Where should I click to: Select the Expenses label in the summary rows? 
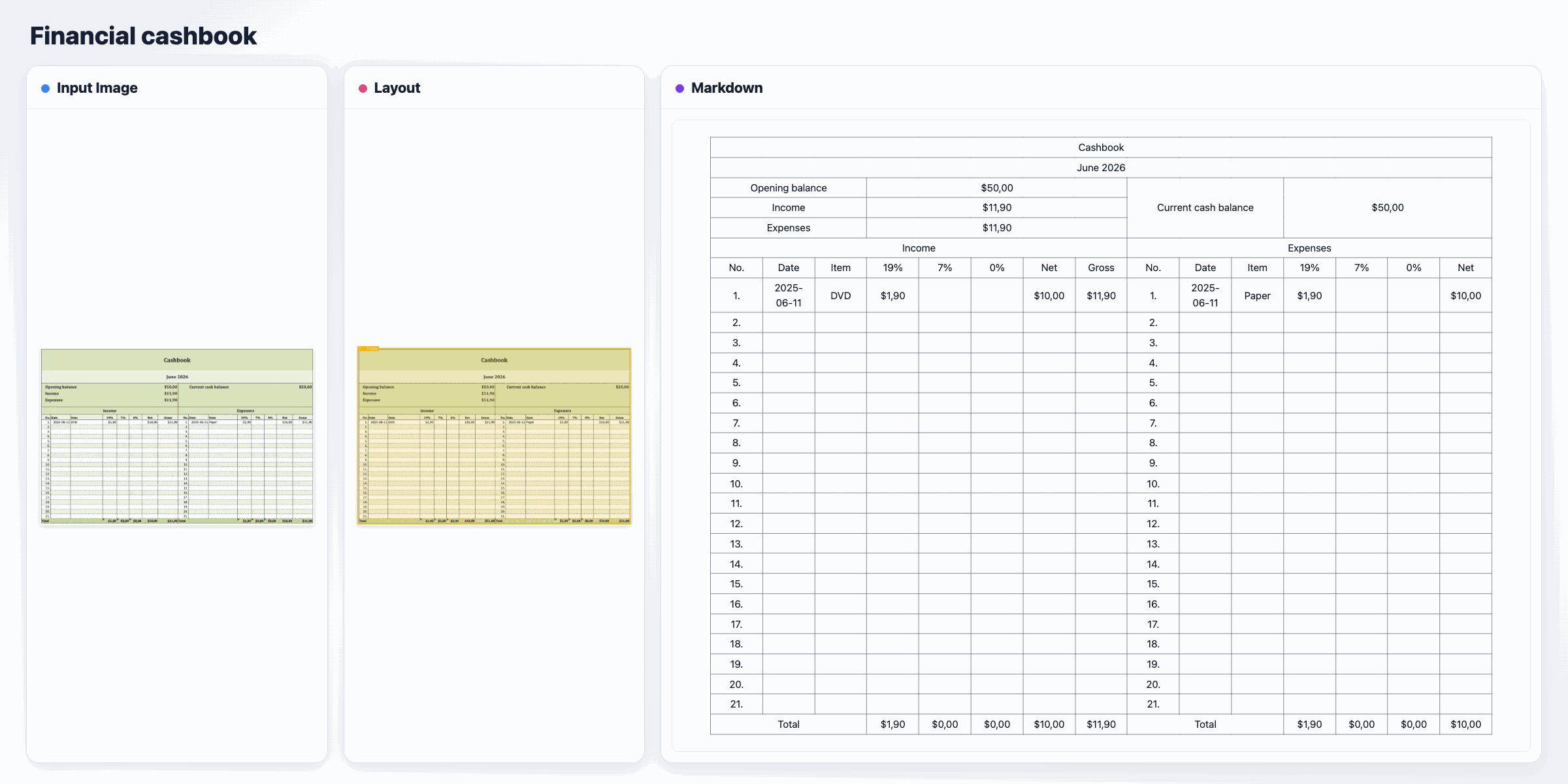[x=789, y=228]
